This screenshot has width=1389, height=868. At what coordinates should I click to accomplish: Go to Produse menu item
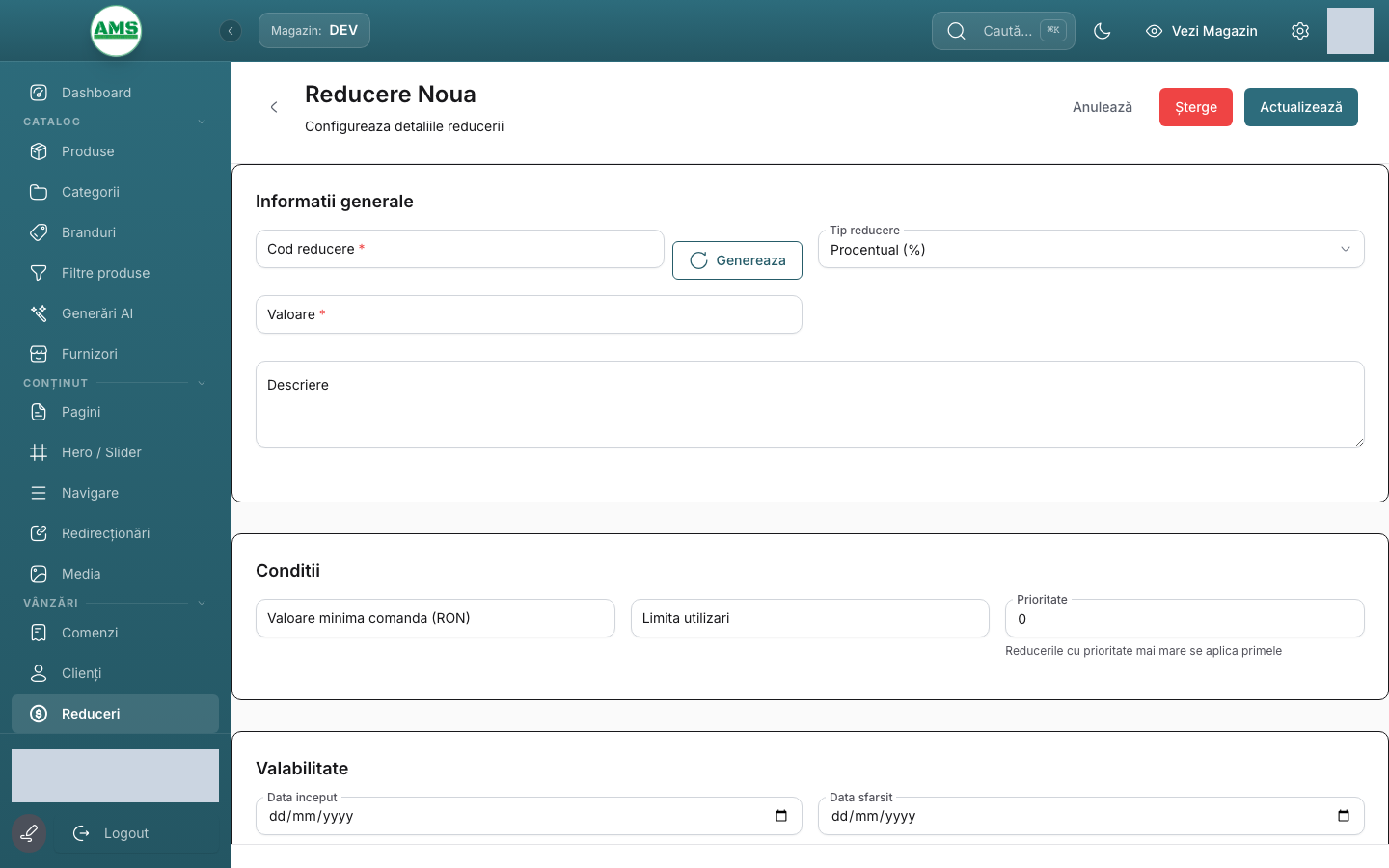pyautogui.click(x=115, y=151)
